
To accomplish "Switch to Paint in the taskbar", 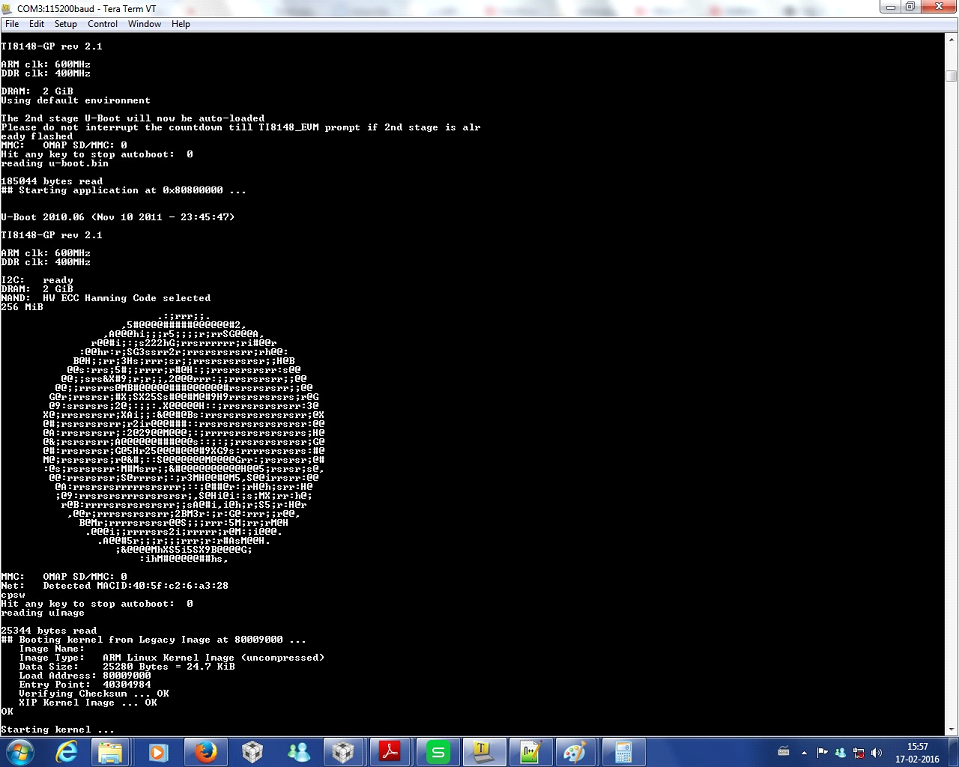I will click(576, 752).
